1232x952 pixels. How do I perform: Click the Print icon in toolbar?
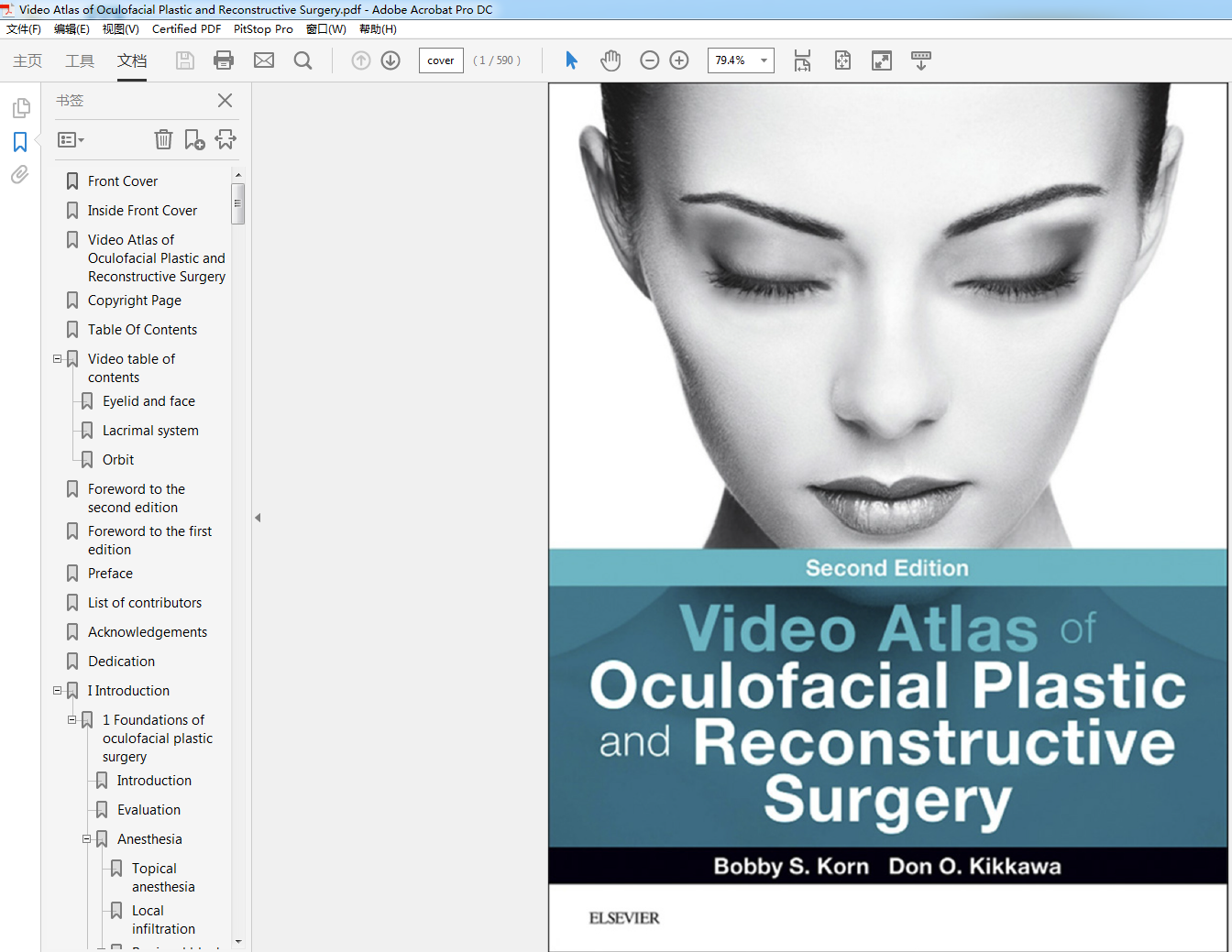point(224,60)
